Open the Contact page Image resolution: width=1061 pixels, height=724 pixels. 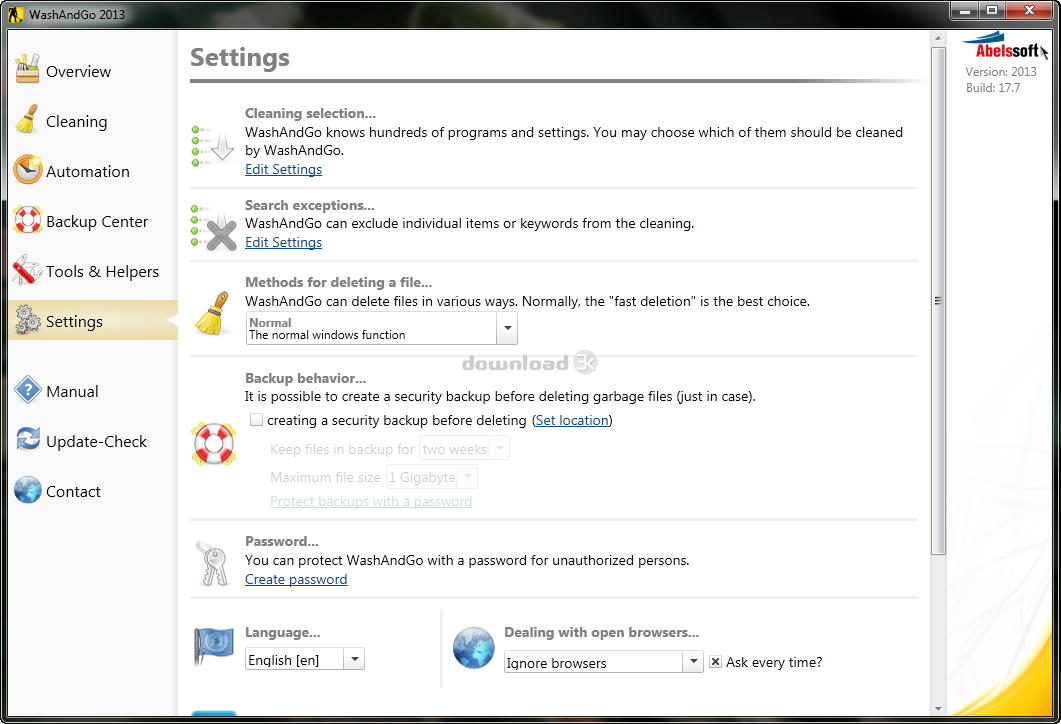(x=73, y=491)
